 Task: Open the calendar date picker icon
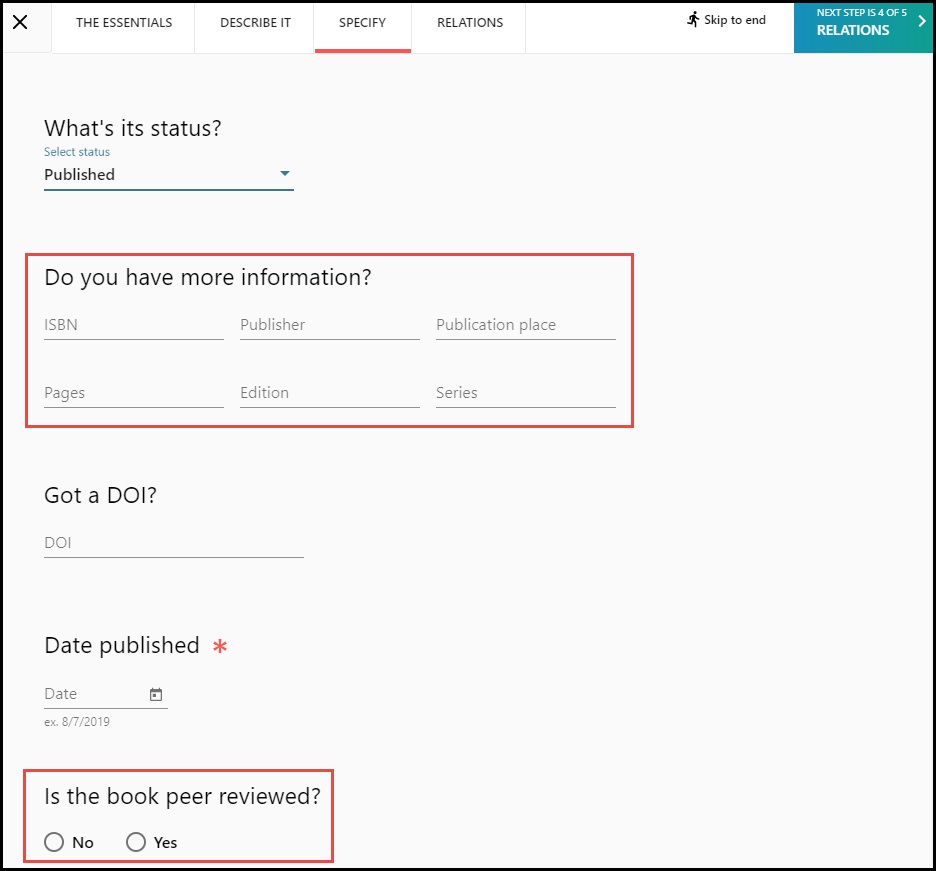point(156,694)
